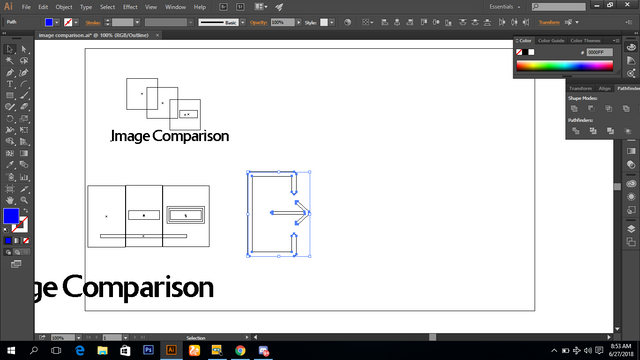Click the Intersect shape mode icon
The width and height of the screenshot is (640, 360).
pyautogui.click(x=609, y=109)
